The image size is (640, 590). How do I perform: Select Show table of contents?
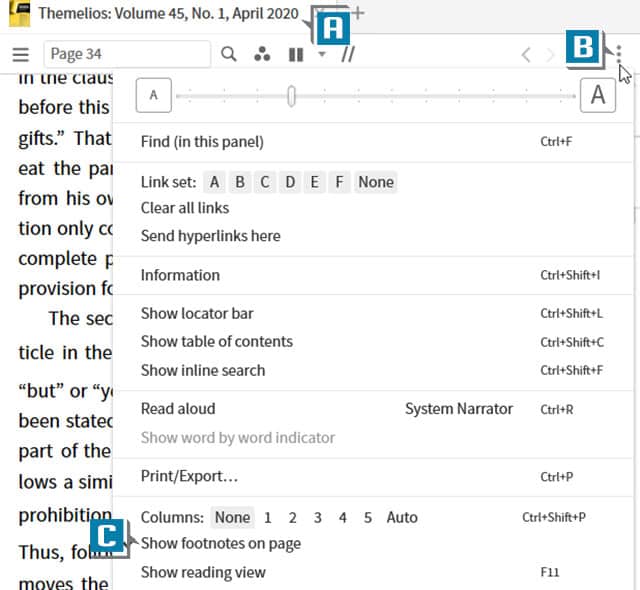(217, 341)
